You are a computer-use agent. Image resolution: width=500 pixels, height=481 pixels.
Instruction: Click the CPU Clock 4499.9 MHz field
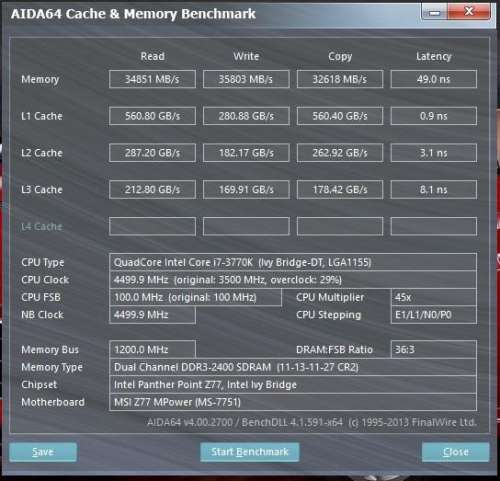[293, 280]
